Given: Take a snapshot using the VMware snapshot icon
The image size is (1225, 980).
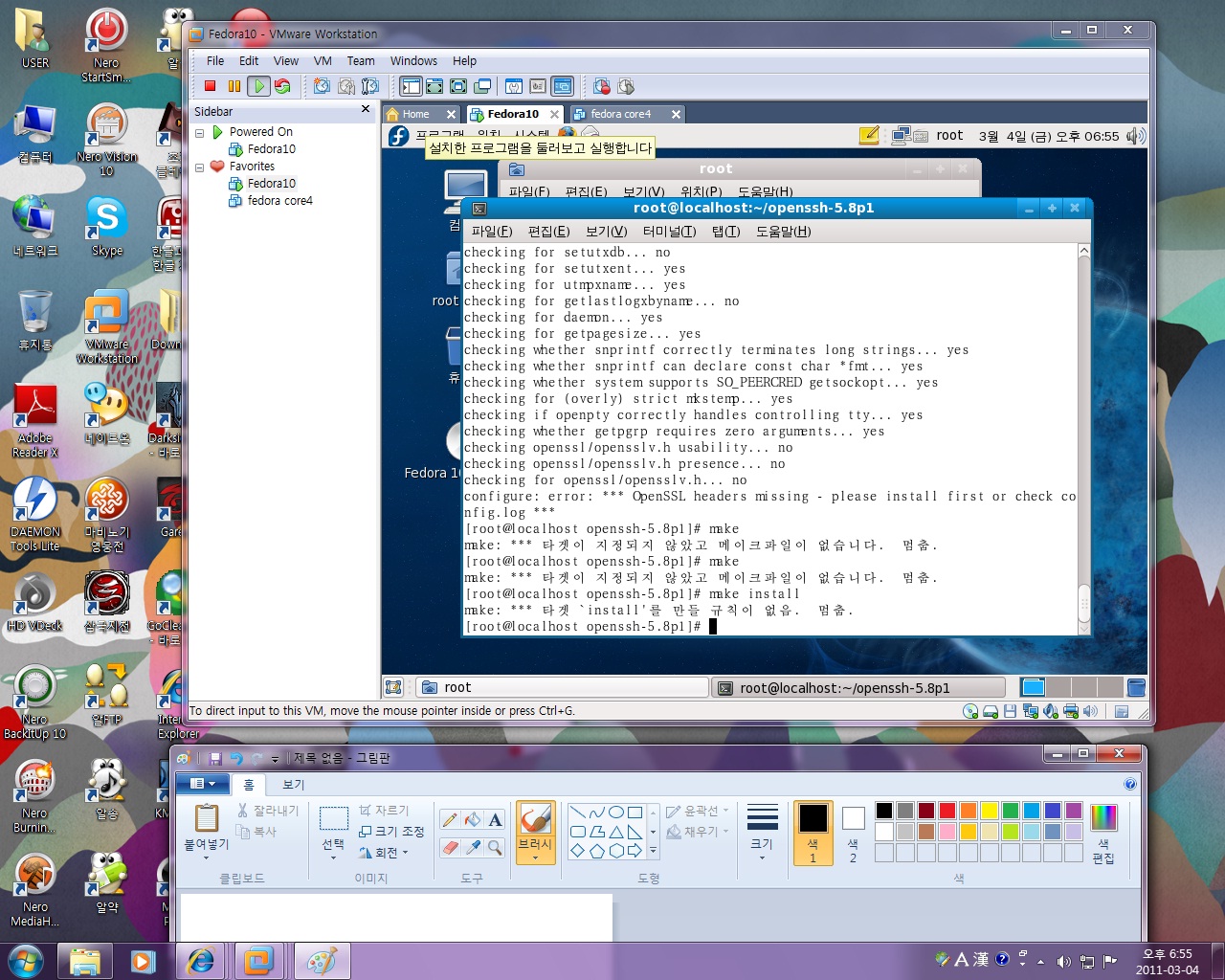Looking at the screenshot, I should pyautogui.click(x=323, y=86).
